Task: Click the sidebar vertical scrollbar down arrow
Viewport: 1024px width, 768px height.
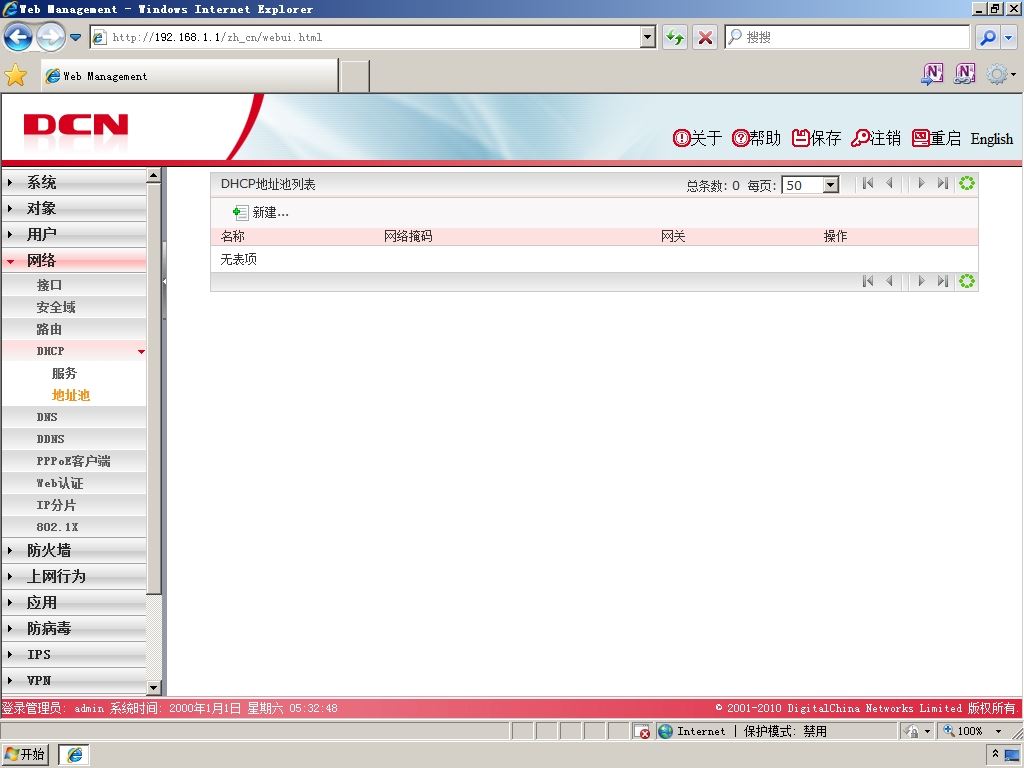Action: click(153, 687)
